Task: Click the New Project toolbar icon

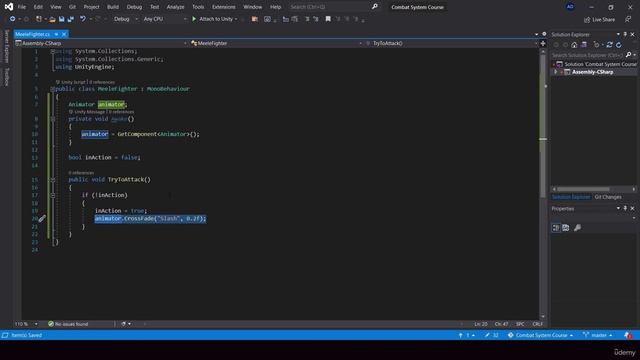Action: pyautogui.click(x=39, y=19)
